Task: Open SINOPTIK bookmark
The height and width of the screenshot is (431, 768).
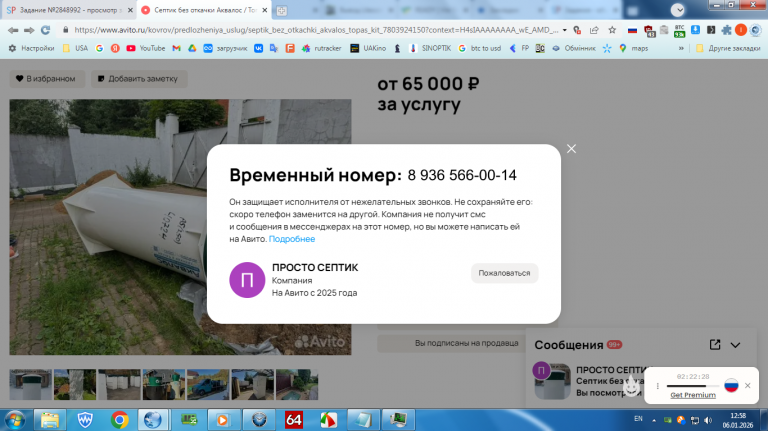Action: point(430,48)
